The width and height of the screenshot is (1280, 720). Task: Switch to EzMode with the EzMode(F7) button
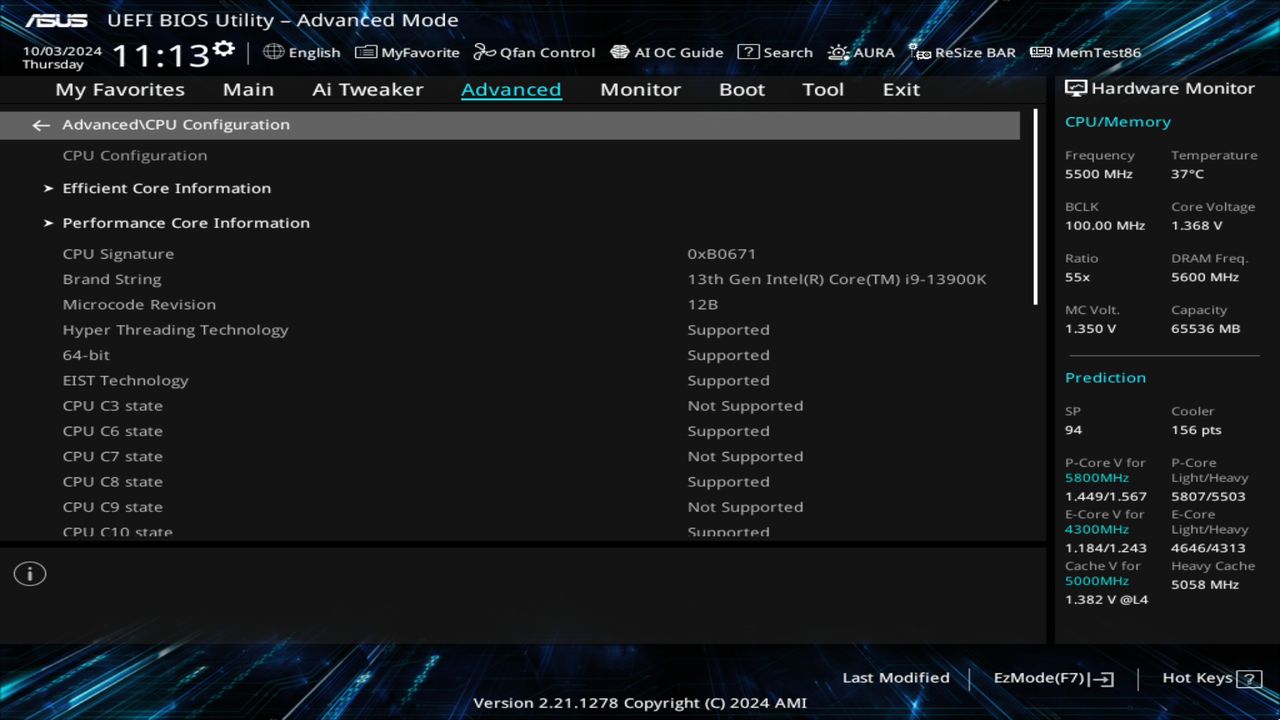coord(1052,677)
